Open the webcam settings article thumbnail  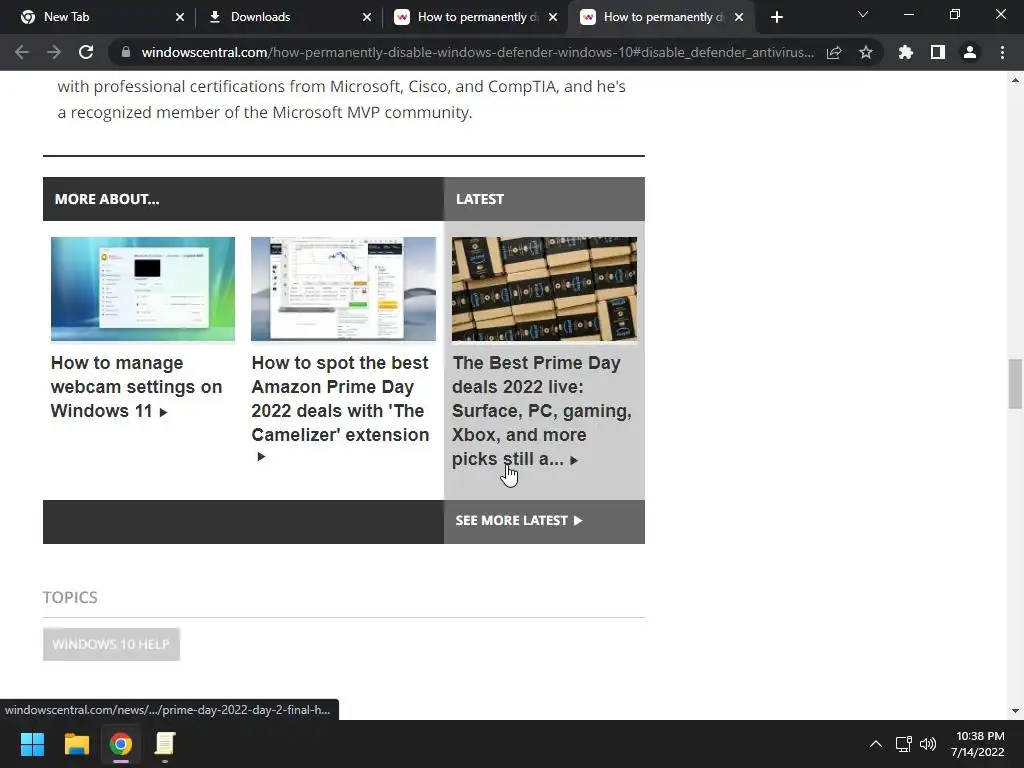143,289
